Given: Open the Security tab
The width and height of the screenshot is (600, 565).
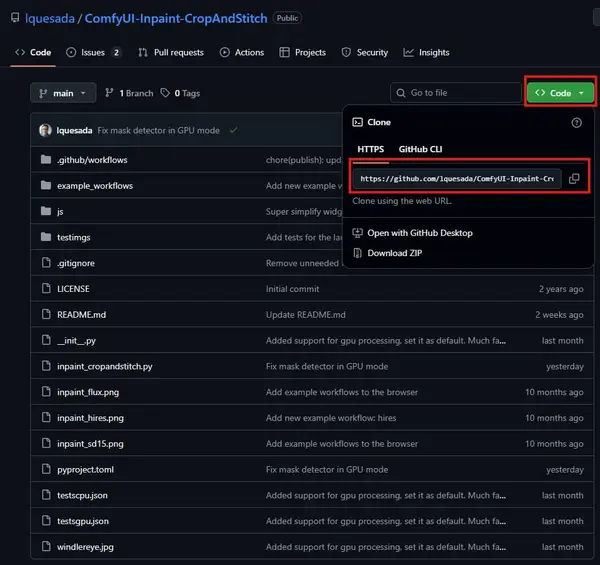Looking at the screenshot, I should click(x=365, y=52).
